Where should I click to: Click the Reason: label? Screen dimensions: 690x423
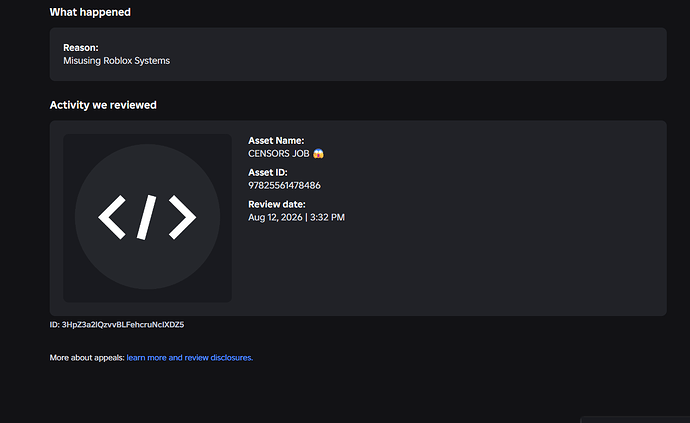pos(81,48)
